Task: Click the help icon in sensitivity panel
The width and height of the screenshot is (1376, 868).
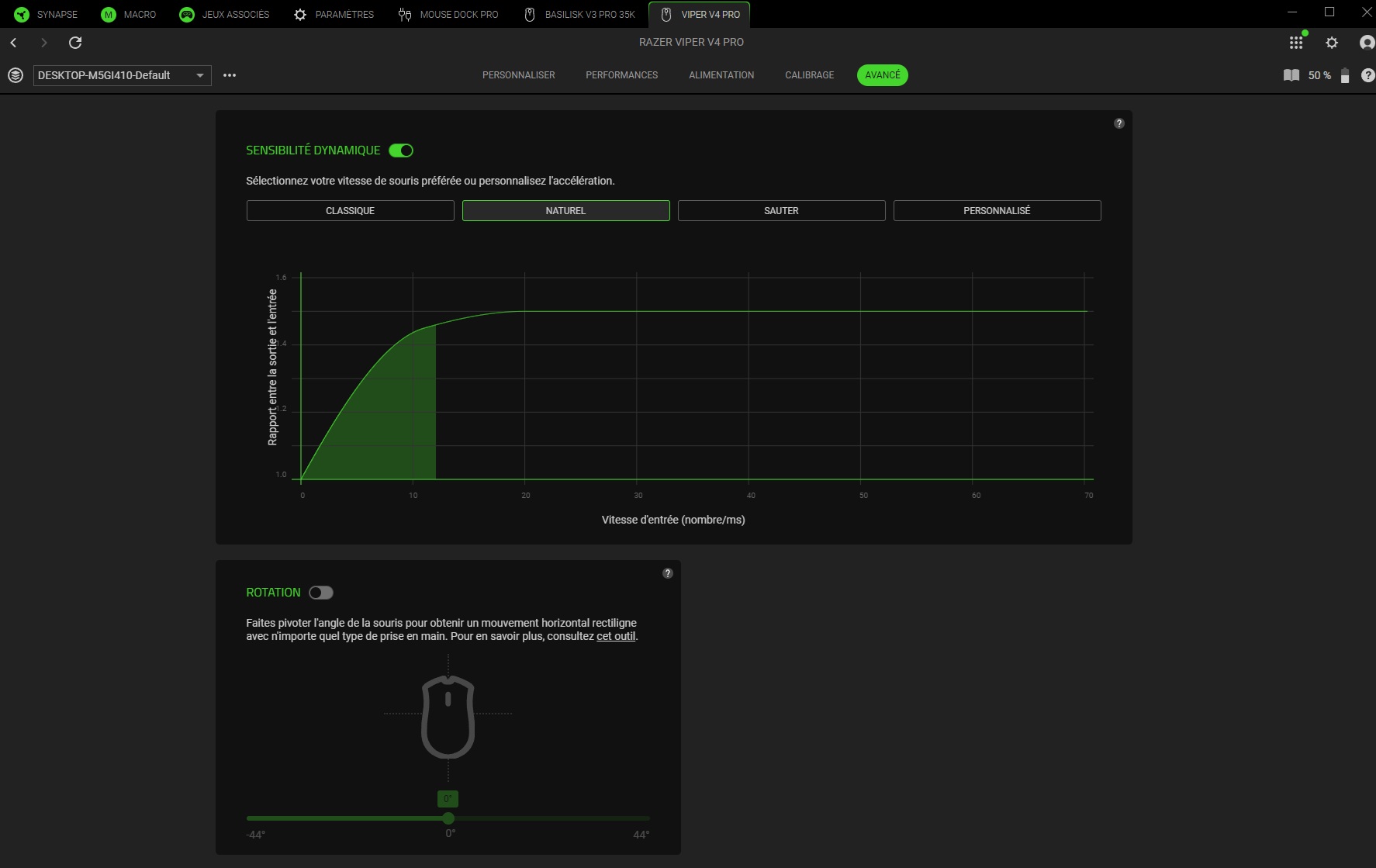Action: coord(1118,123)
